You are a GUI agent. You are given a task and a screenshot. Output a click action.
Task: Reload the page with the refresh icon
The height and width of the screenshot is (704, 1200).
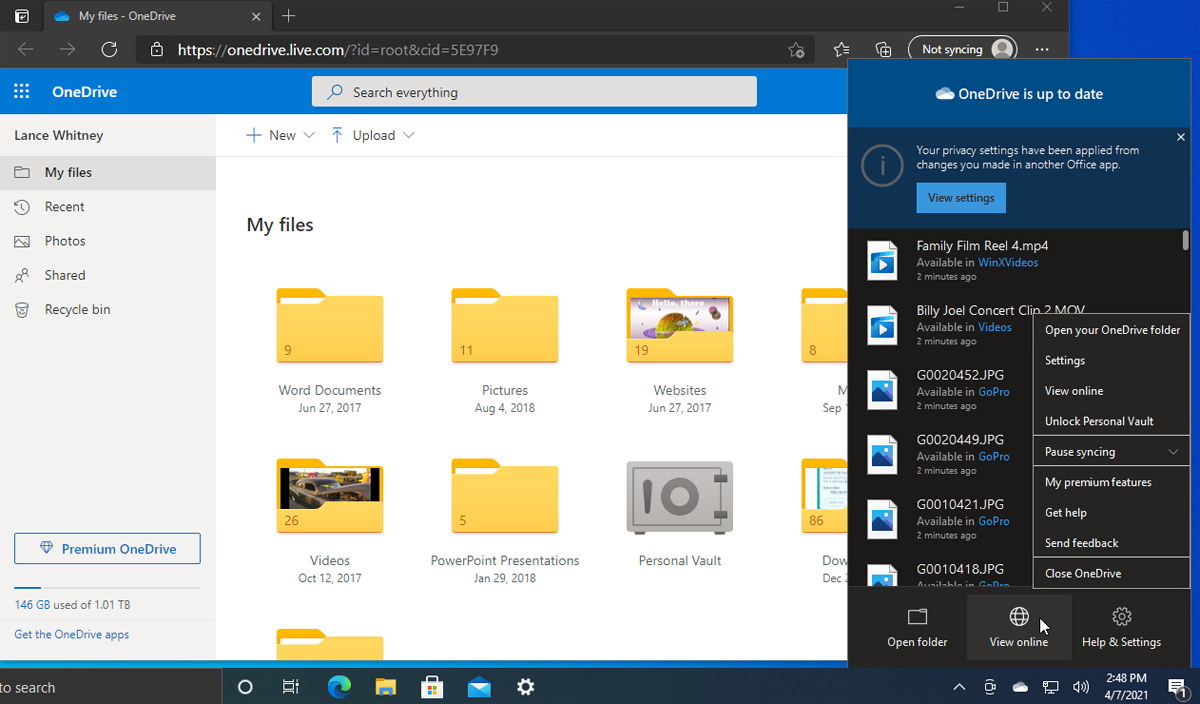click(110, 49)
